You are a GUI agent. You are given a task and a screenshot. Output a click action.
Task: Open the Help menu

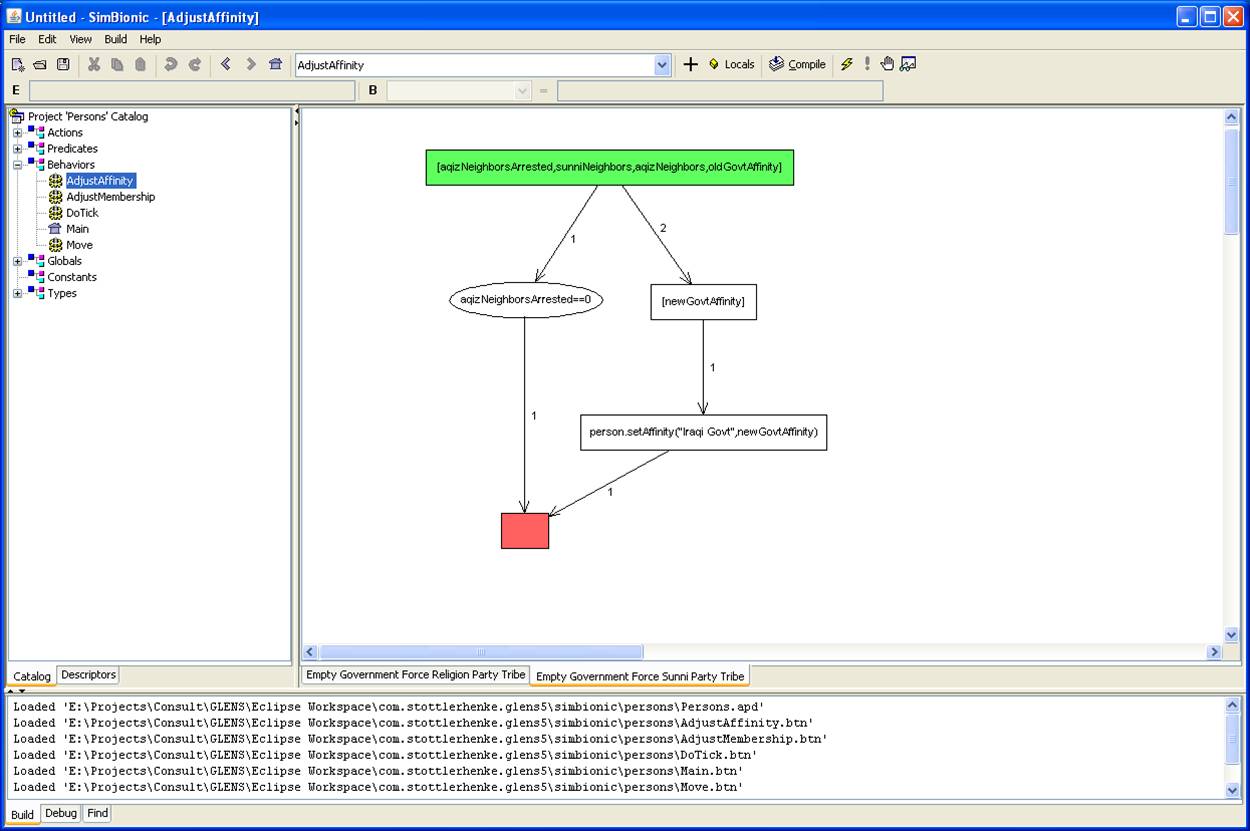(150, 39)
